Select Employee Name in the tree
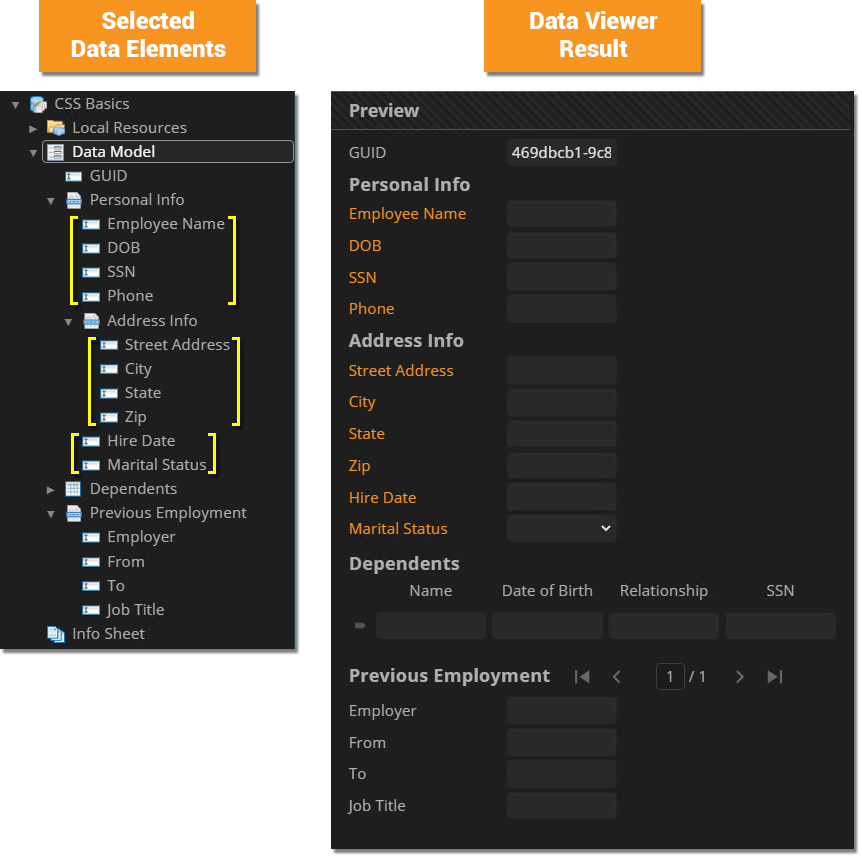The height and width of the screenshot is (860, 862). point(165,224)
